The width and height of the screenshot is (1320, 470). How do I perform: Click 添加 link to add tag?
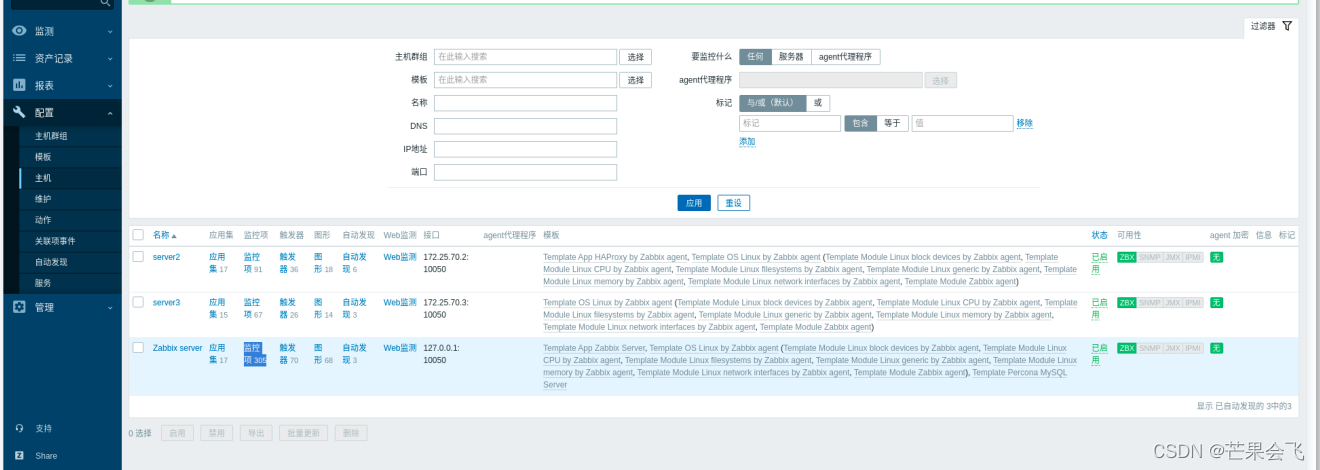(x=747, y=142)
